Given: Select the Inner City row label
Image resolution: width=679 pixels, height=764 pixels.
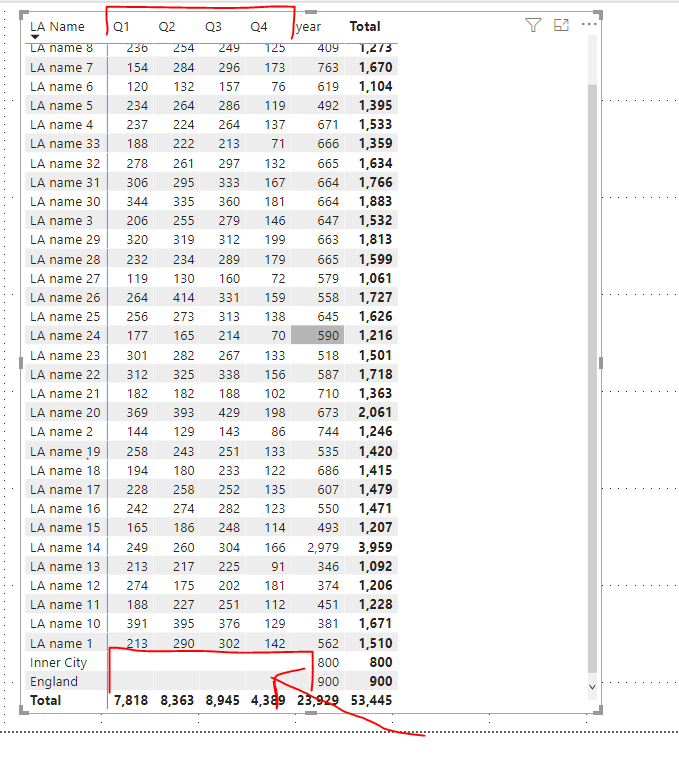Looking at the screenshot, I should (x=58, y=662).
